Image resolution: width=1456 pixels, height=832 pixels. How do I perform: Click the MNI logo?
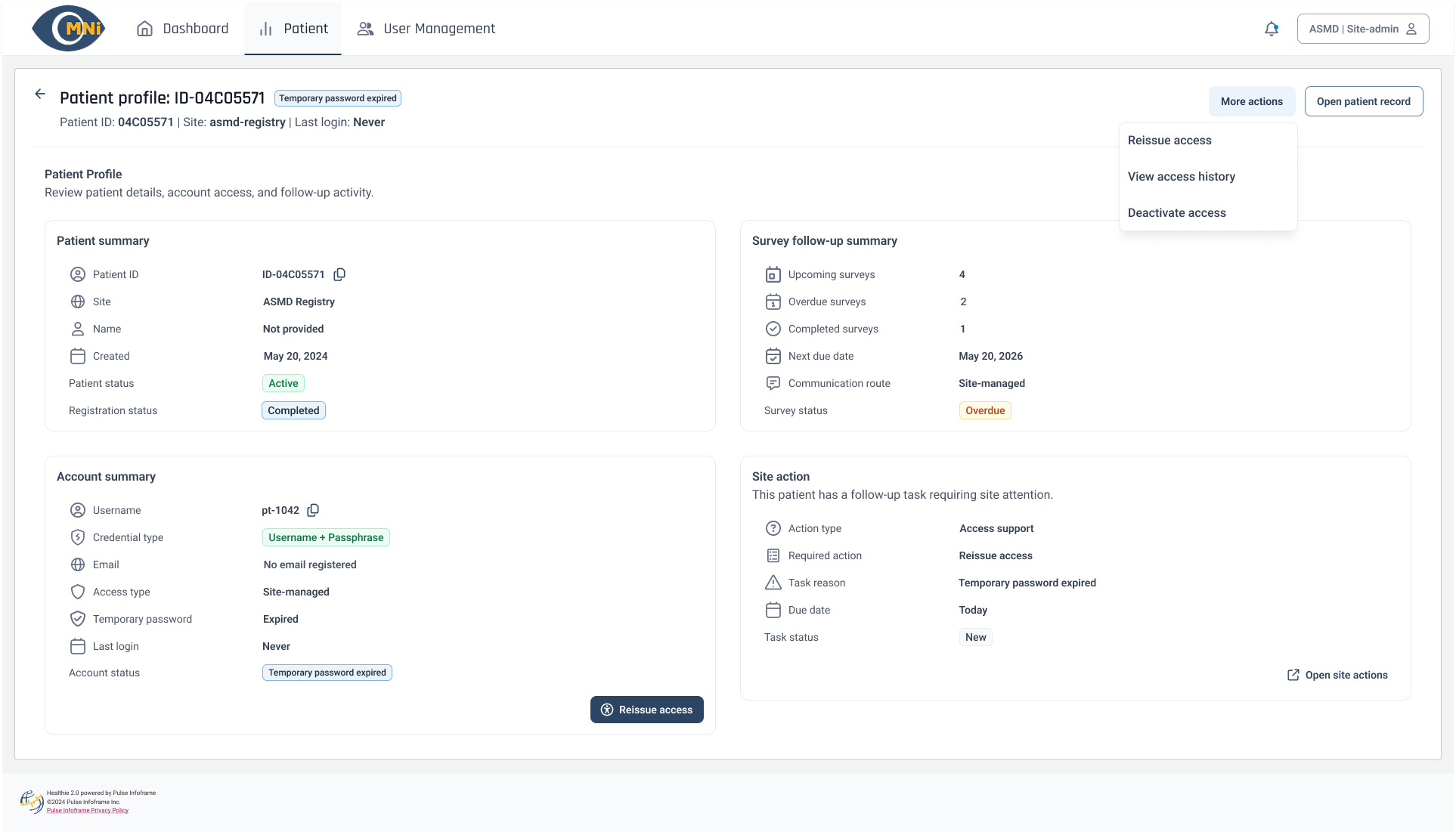pyautogui.click(x=69, y=28)
